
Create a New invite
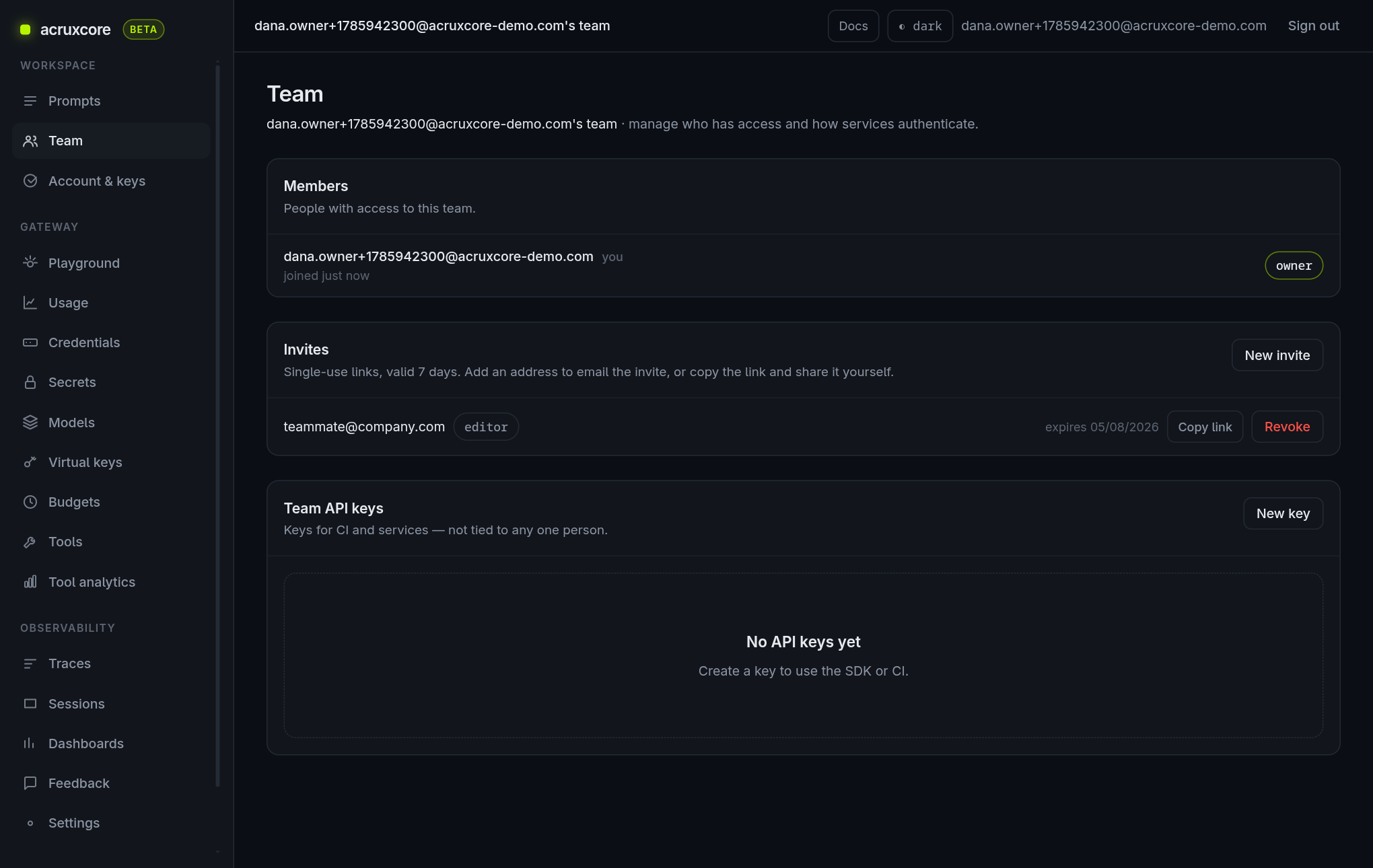click(x=1277, y=355)
